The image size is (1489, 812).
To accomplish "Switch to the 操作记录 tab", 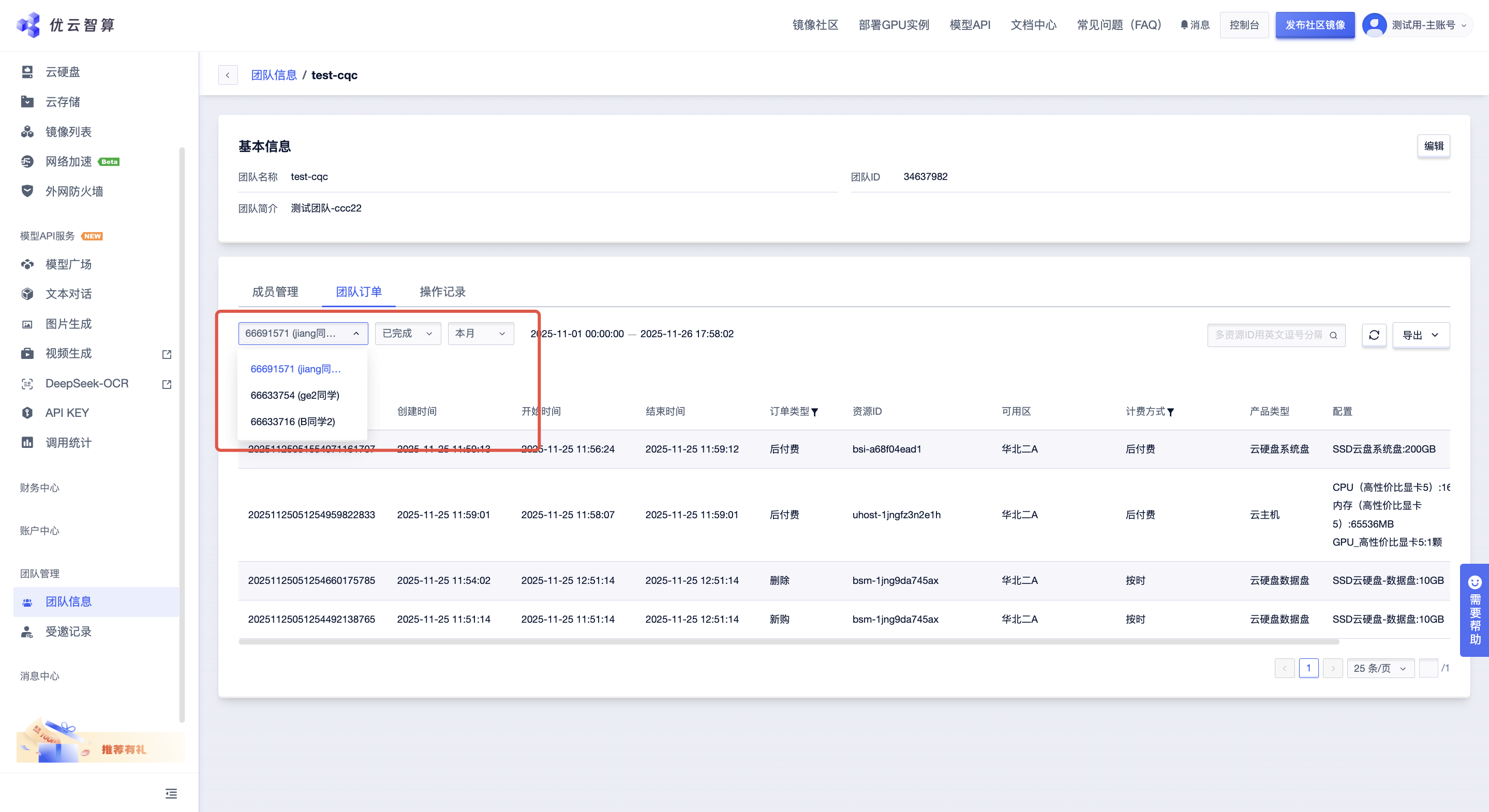I will point(442,292).
